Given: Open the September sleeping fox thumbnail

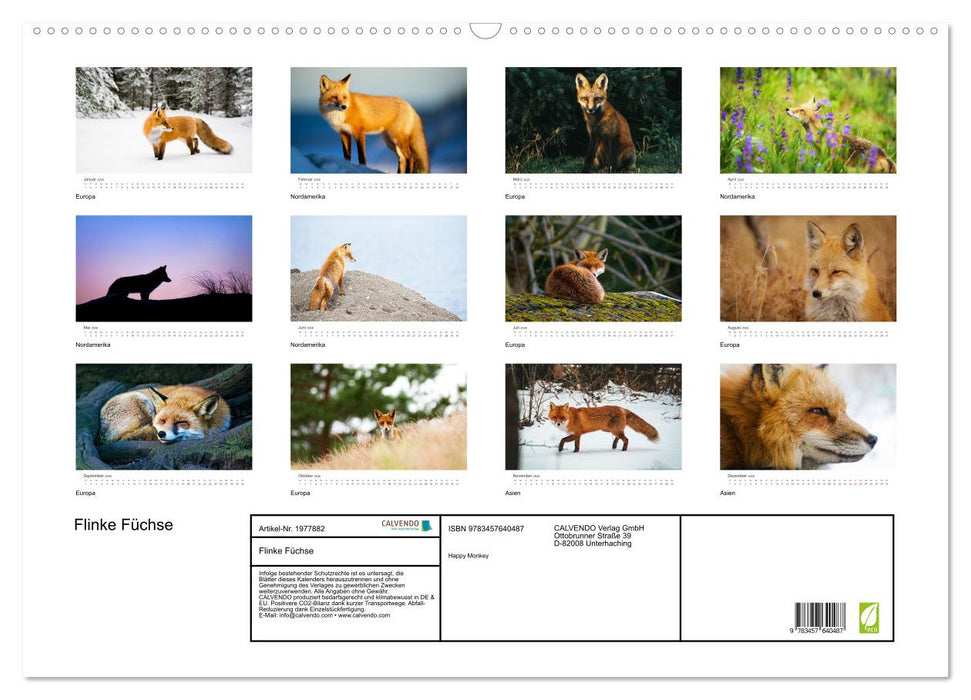Looking at the screenshot, I should 163,415.
